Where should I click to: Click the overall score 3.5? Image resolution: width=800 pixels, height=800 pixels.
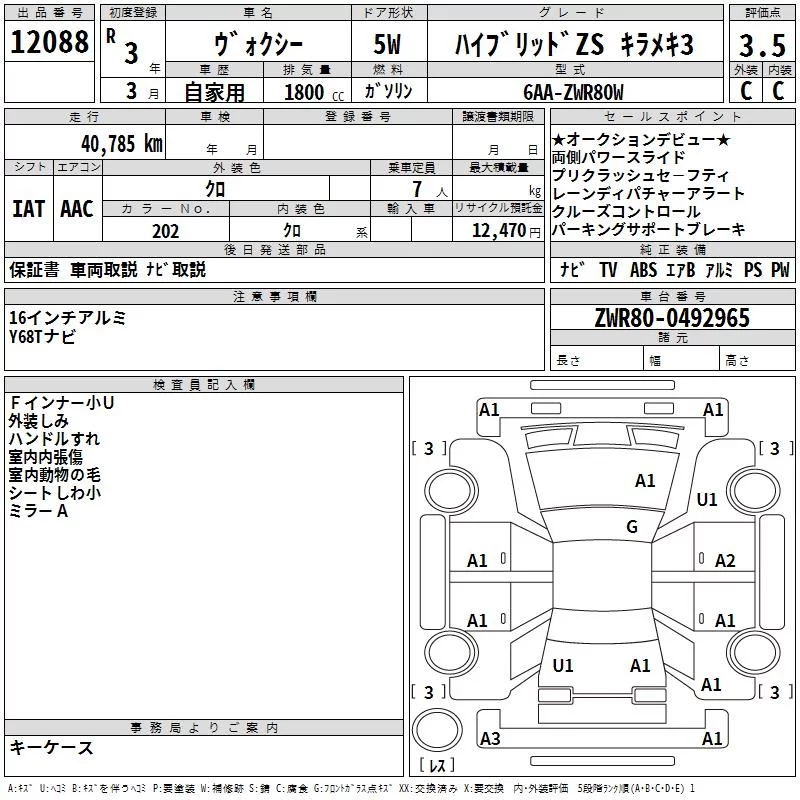pyautogui.click(x=762, y=45)
